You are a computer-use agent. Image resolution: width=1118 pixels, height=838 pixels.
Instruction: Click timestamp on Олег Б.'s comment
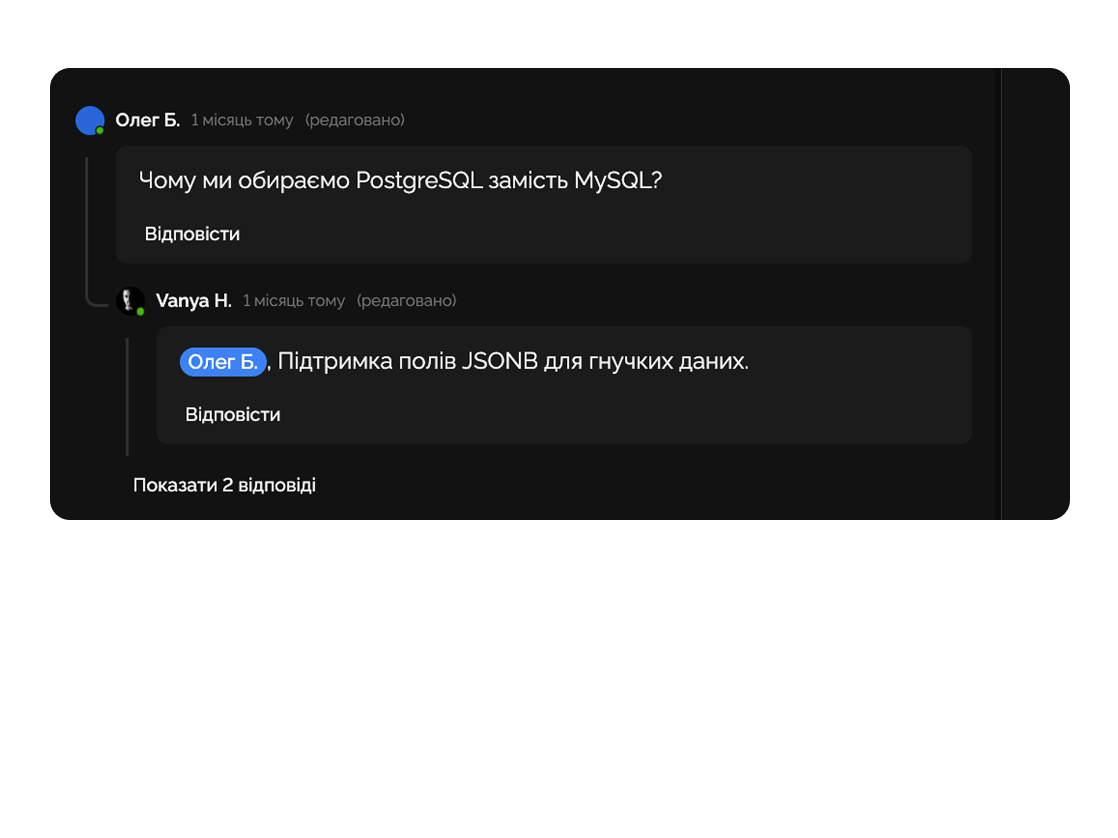click(x=242, y=120)
